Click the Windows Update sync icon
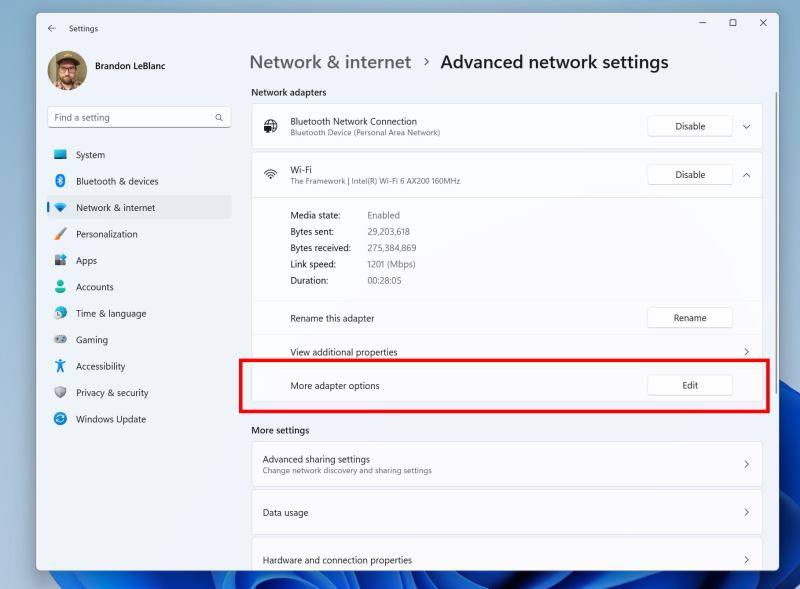800x589 pixels. coord(60,419)
